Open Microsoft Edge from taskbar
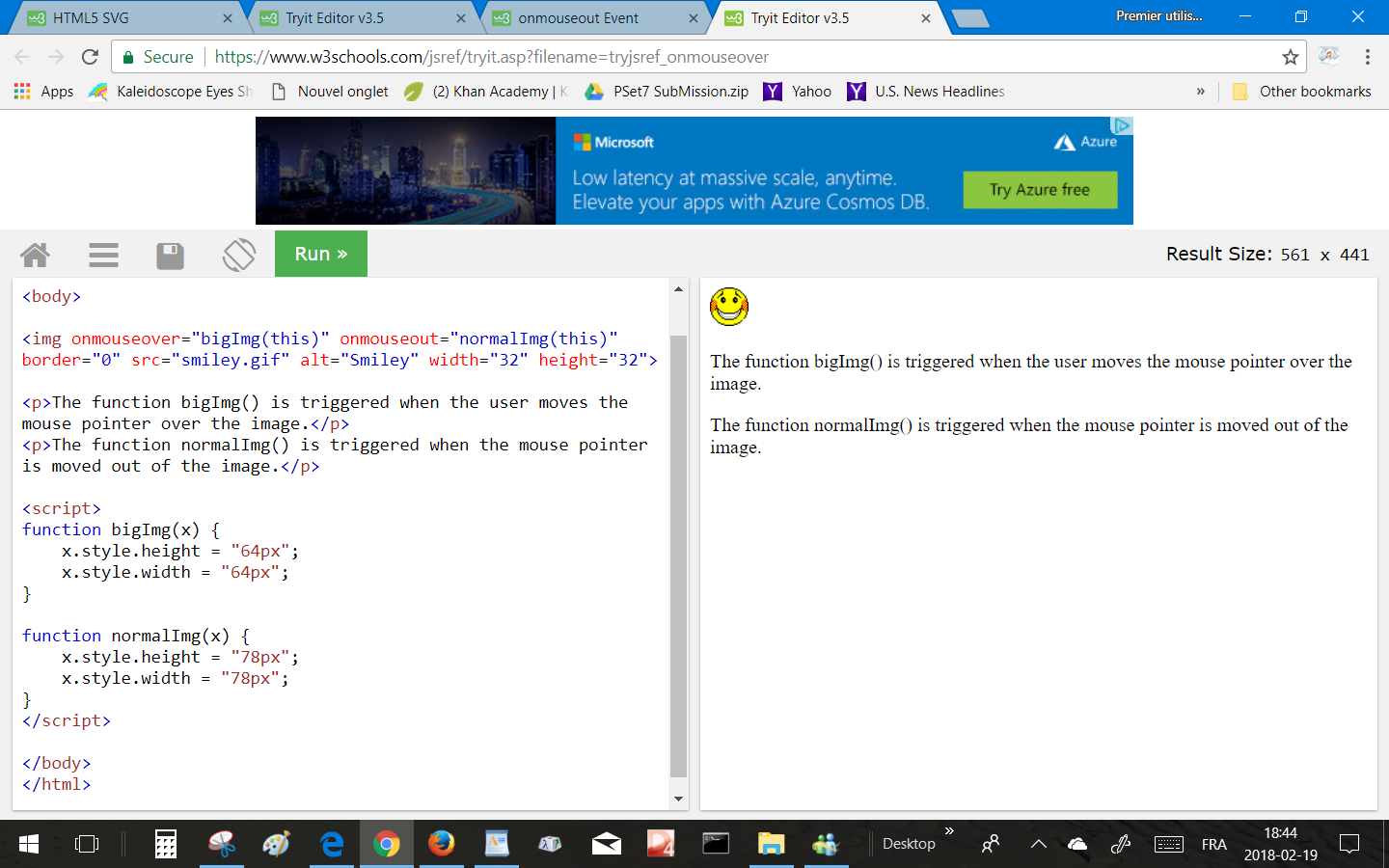This screenshot has width=1389, height=868. (332, 844)
